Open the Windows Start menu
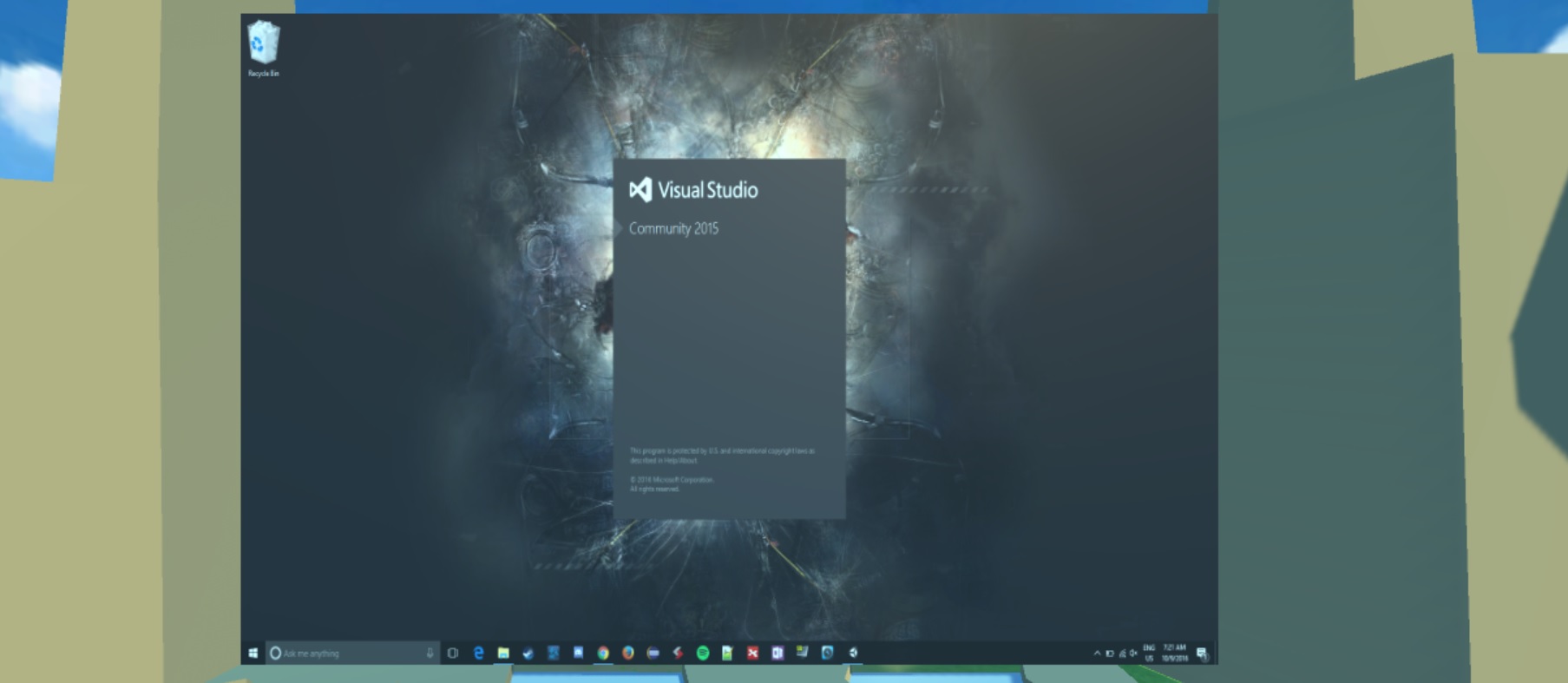 253,653
